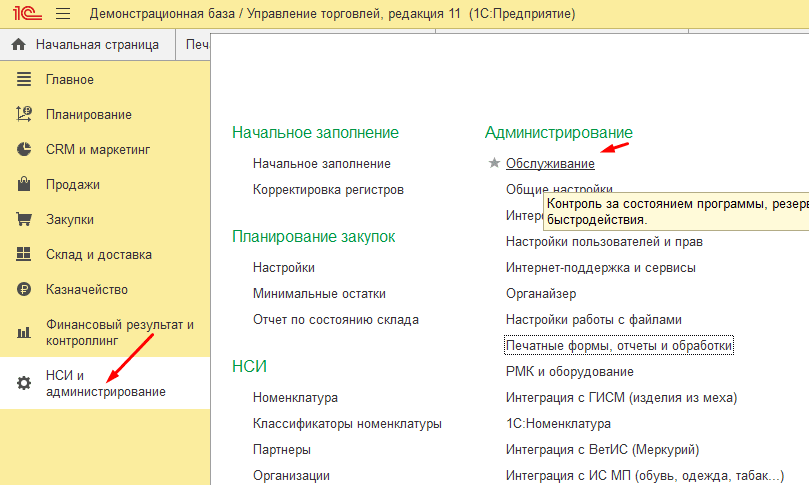Click the НСИ и администрирование gear icon
This screenshot has height=485, width=809.
24,383
